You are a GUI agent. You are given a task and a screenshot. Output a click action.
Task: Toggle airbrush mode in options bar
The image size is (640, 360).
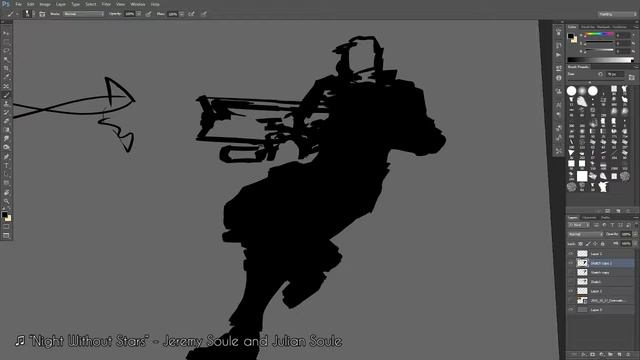(x=191, y=14)
